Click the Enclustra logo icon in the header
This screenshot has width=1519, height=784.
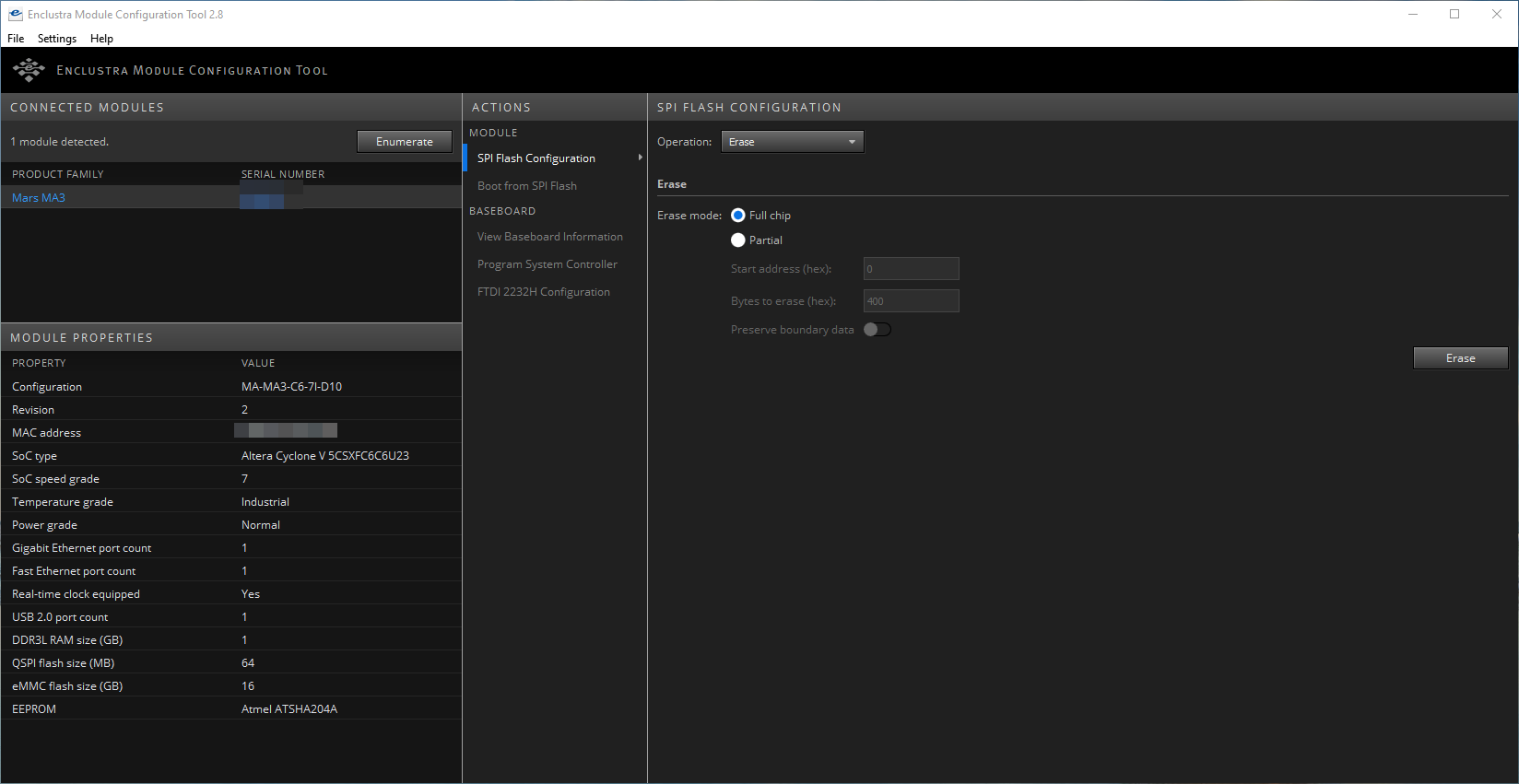[29, 70]
